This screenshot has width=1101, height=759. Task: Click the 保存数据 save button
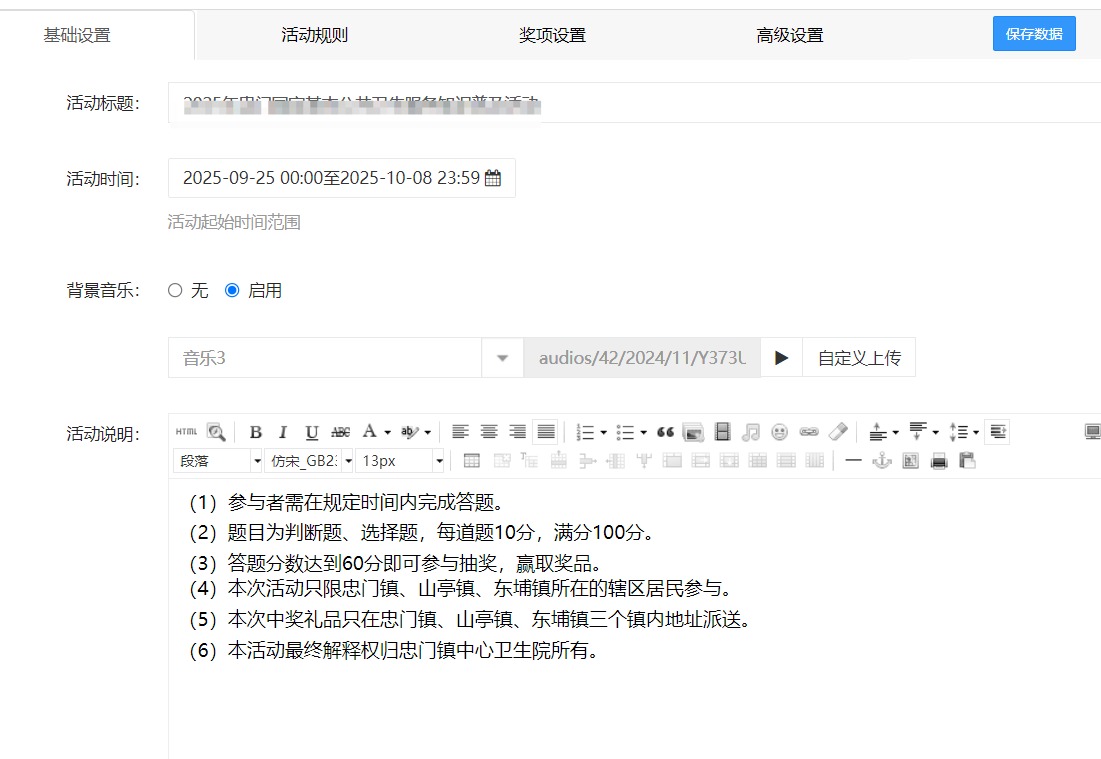(x=1034, y=33)
